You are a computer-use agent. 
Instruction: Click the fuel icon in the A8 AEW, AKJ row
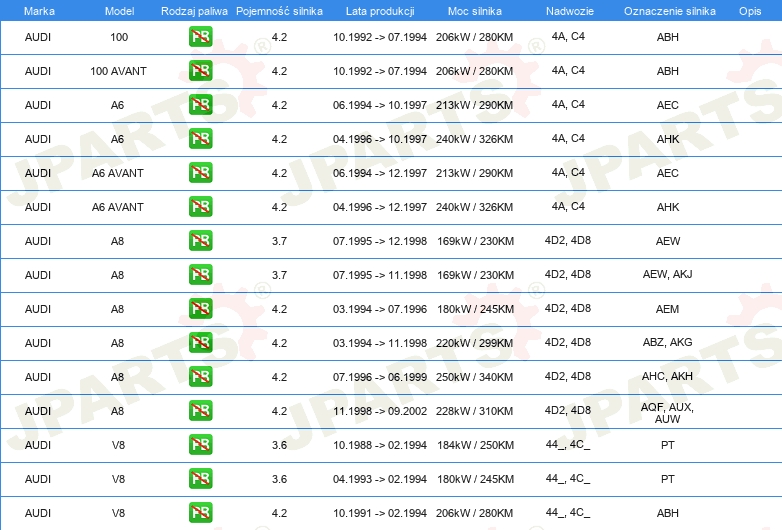pyautogui.click(x=200, y=275)
